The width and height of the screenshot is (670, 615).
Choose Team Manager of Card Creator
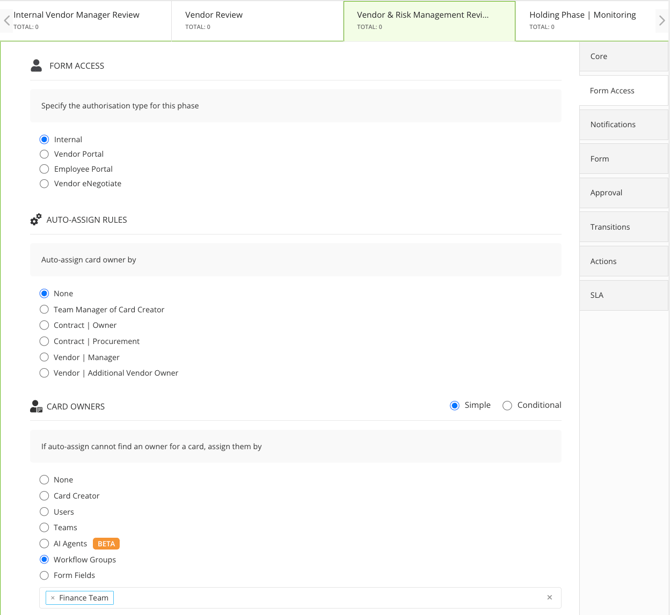pyautogui.click(x=44, y=309)
